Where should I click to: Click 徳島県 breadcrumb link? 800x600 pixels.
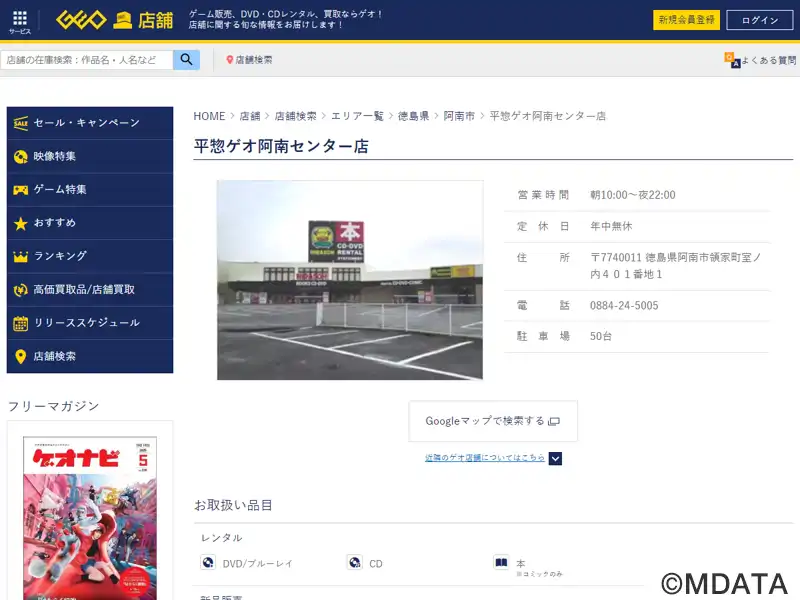[413, 116]
